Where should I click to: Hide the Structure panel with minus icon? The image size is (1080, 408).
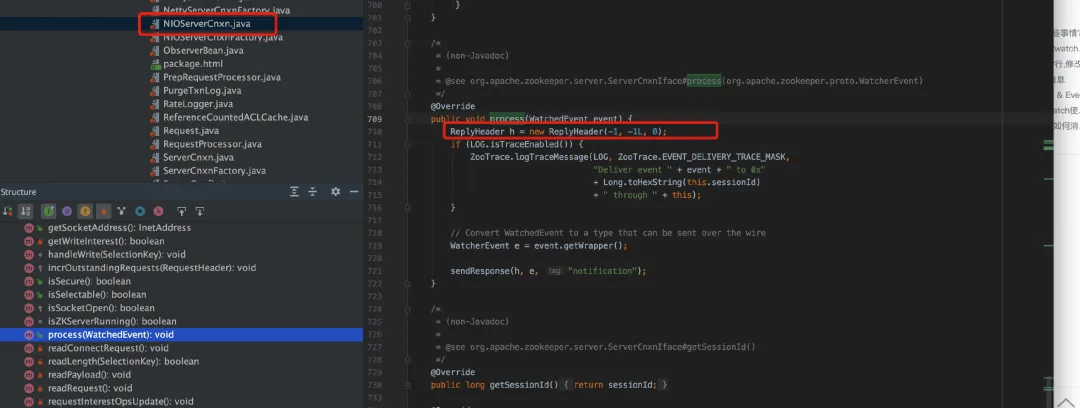[x=353, y=192]
